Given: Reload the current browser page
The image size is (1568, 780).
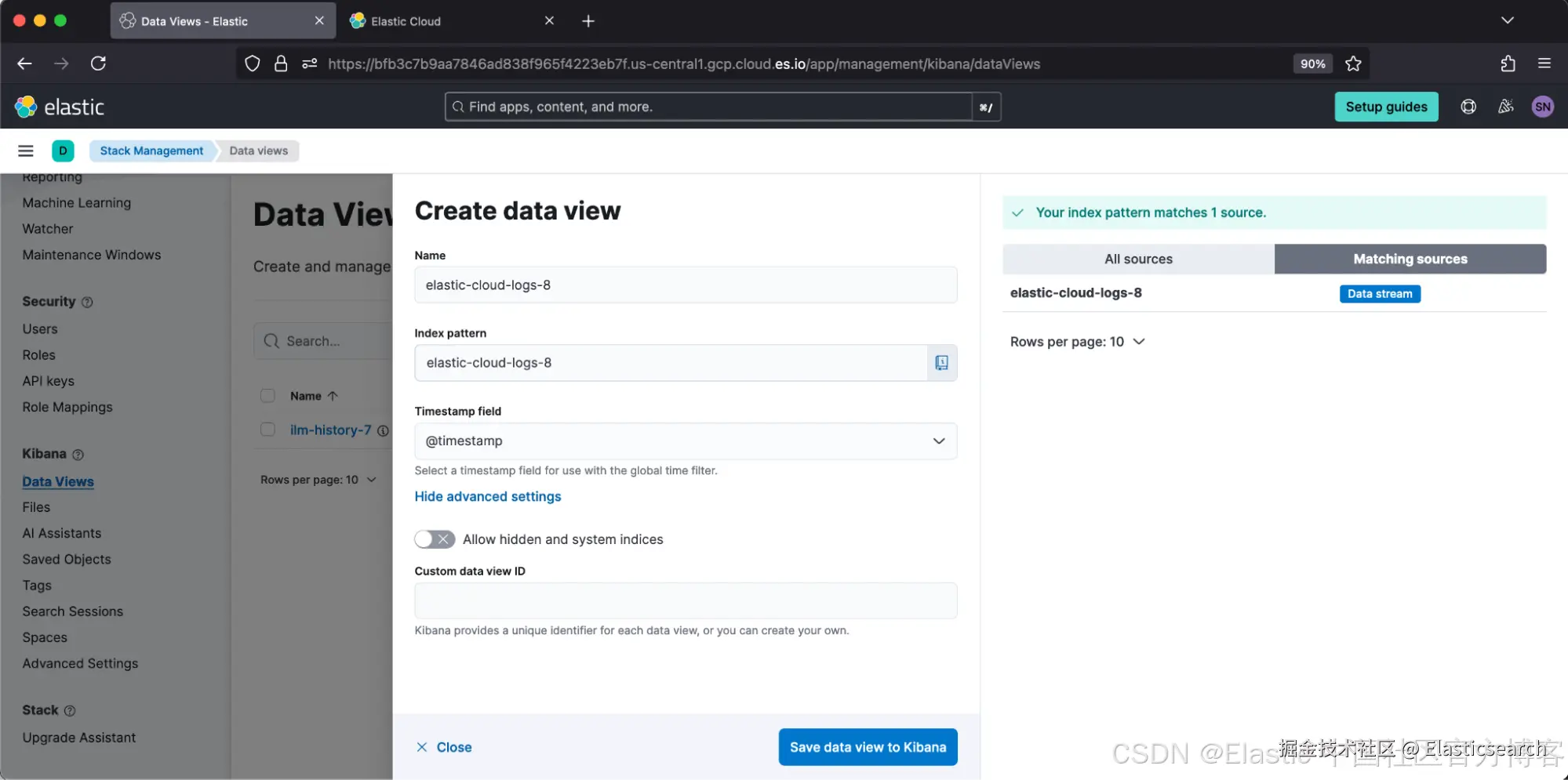Looking at the screenshot, I should [98, 63].
